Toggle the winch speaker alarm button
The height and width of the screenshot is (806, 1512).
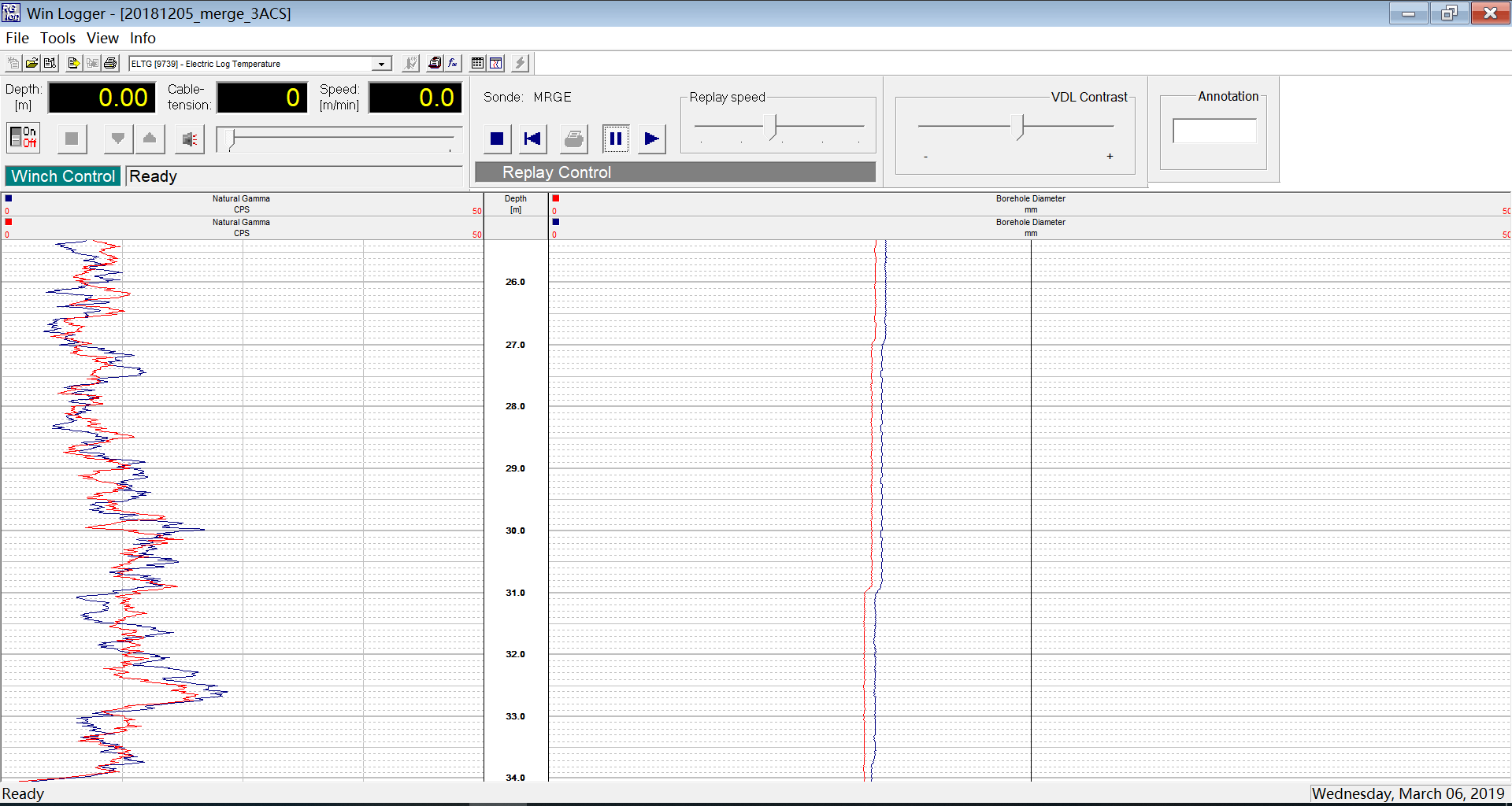point(189,139)
